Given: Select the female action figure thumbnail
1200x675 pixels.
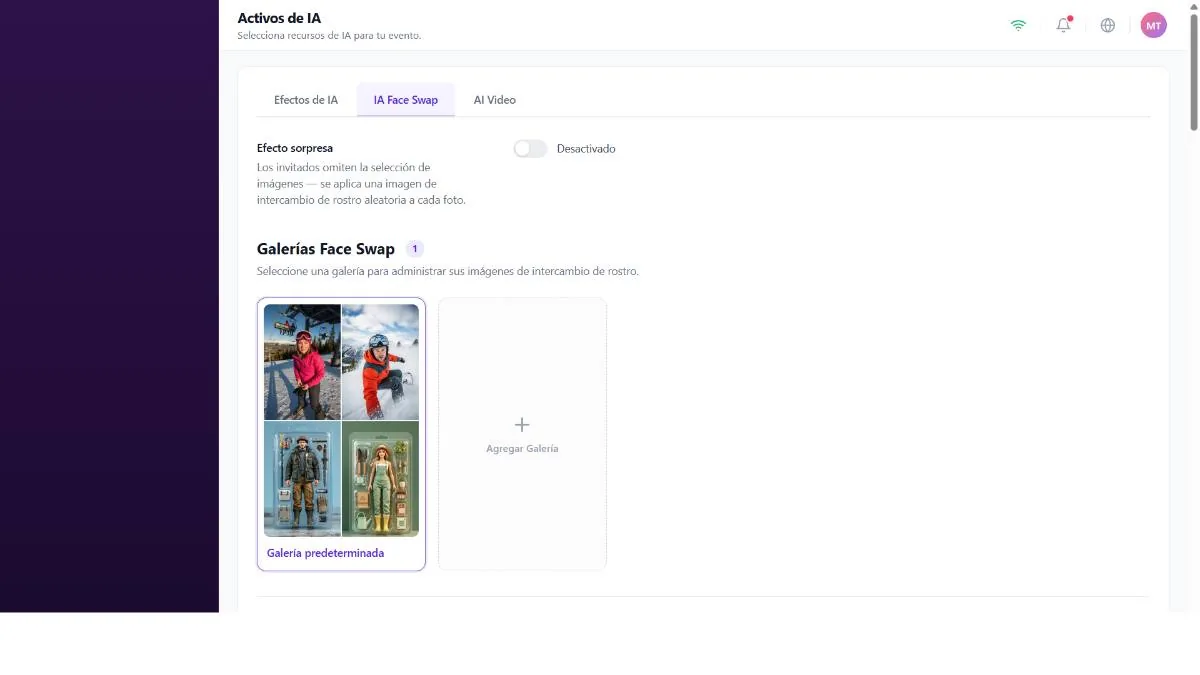Looking at the screenshot, I should coord(381,479).
